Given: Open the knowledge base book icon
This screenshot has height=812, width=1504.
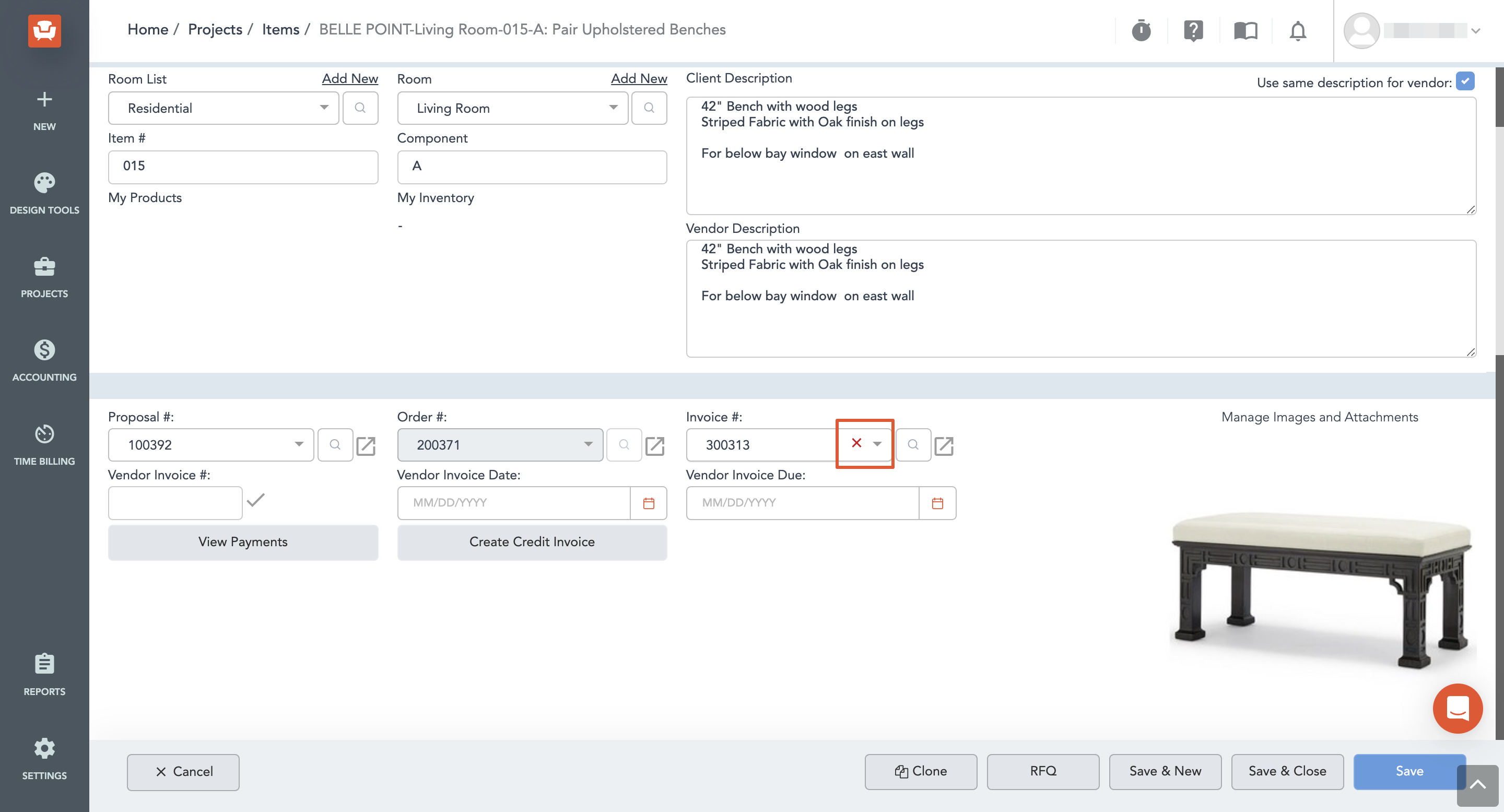Looking at the screenshot, I should point(1245,30).
